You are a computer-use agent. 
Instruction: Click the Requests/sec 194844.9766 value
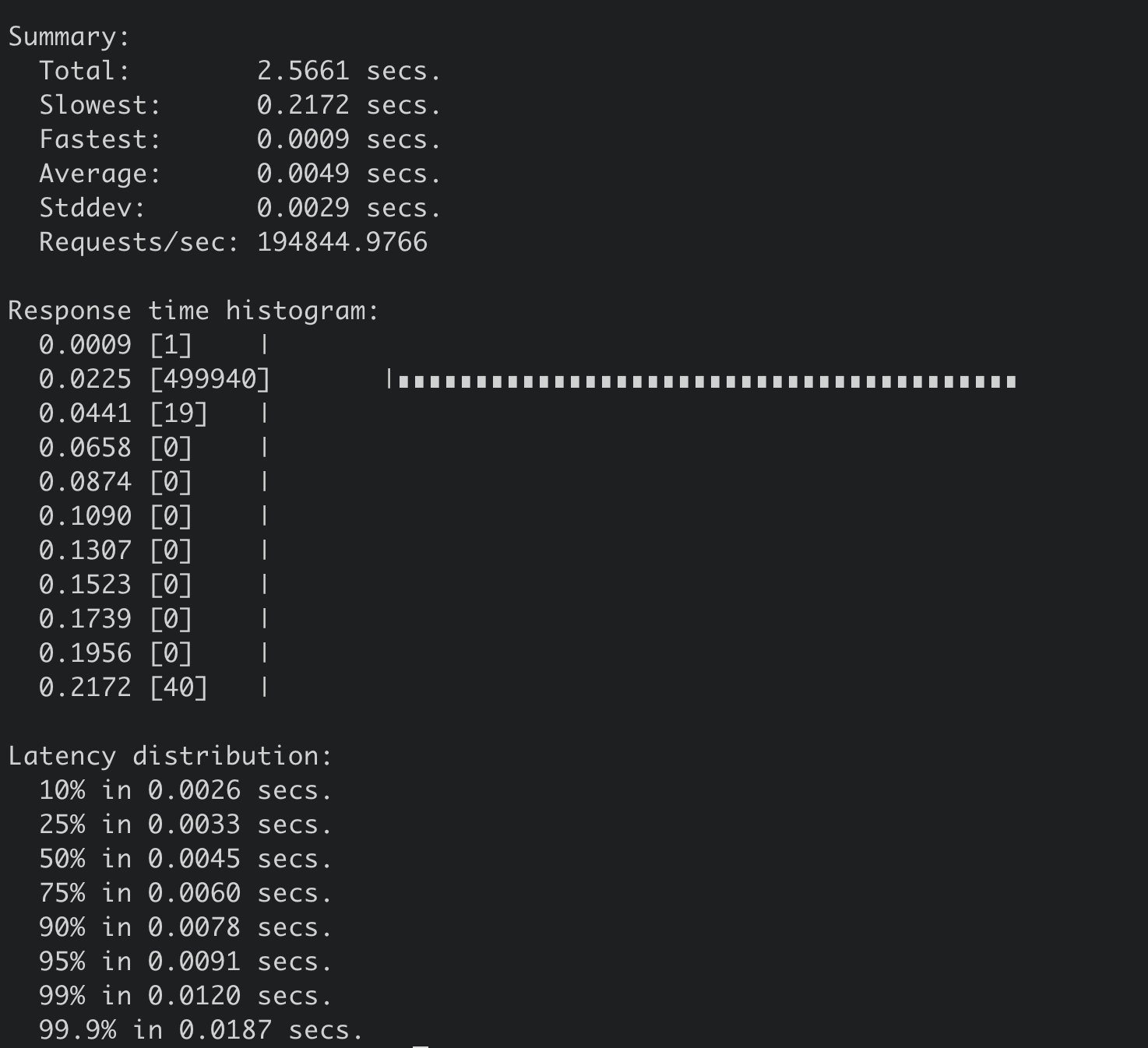tap(342, 242)
